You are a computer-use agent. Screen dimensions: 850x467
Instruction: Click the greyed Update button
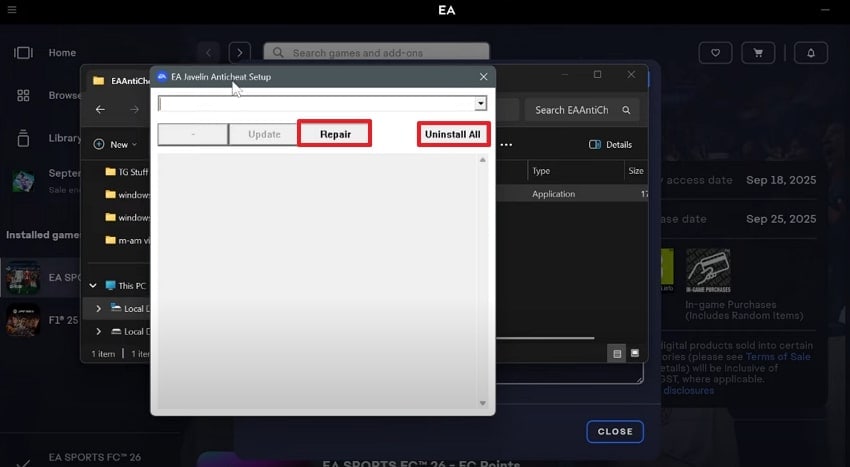[264, 135]
